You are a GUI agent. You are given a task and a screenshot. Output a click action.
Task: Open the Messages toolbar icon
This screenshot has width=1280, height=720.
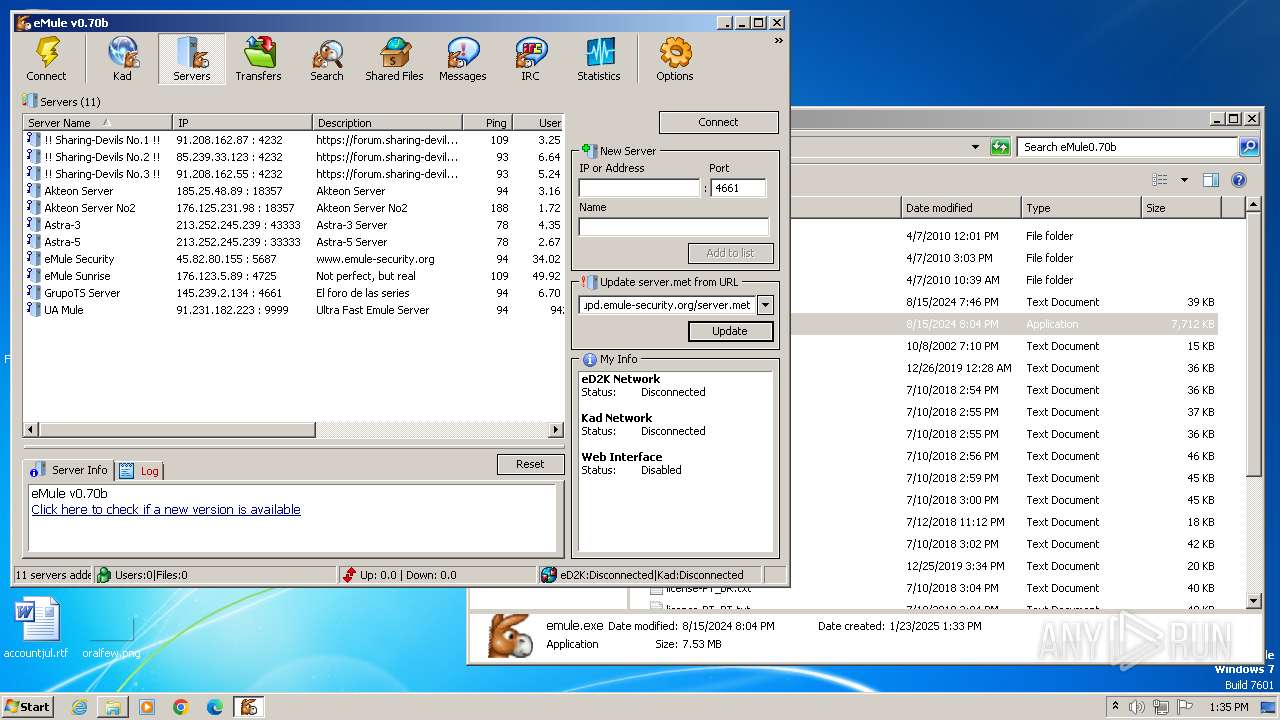pyautogui.click(x=462, y=59)
